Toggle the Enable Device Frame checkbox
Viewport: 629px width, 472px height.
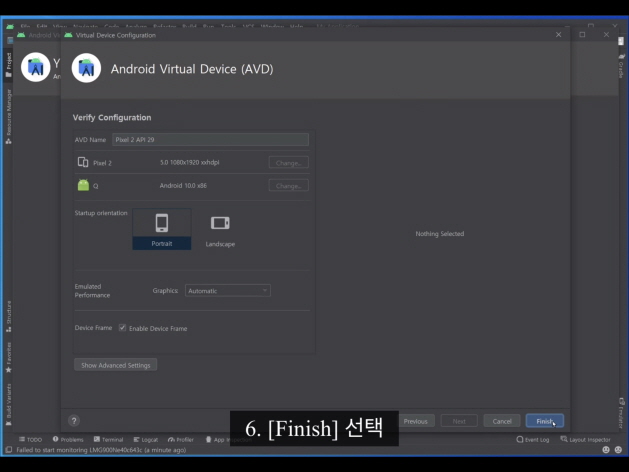point(122,328)
